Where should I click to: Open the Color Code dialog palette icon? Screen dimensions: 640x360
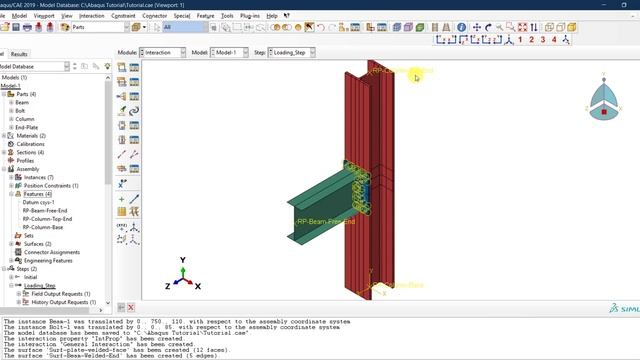(x=64, y=27)
